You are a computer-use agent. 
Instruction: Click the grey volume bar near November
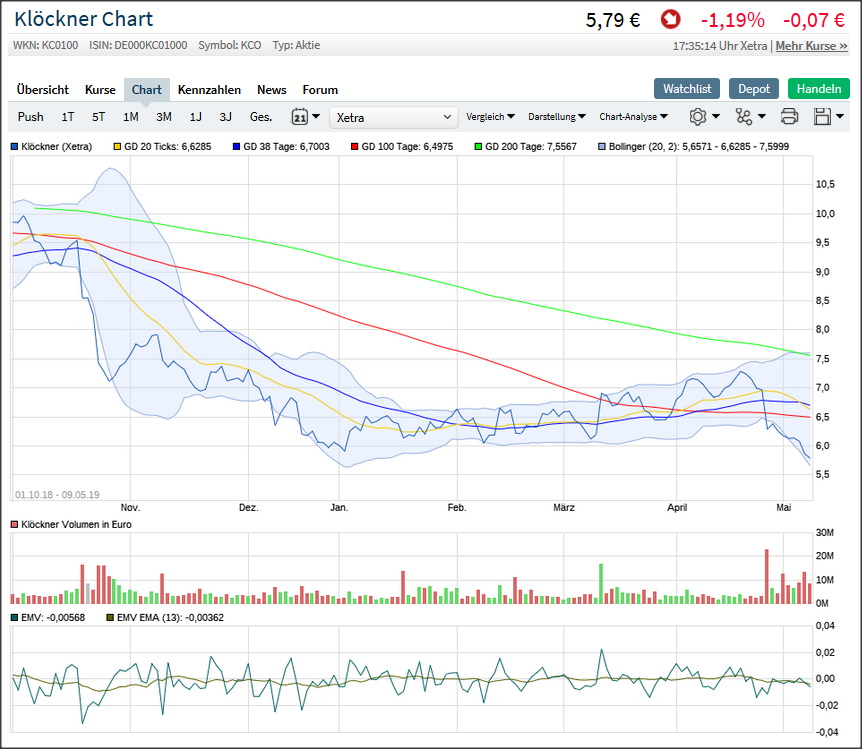tap(88, 593)
